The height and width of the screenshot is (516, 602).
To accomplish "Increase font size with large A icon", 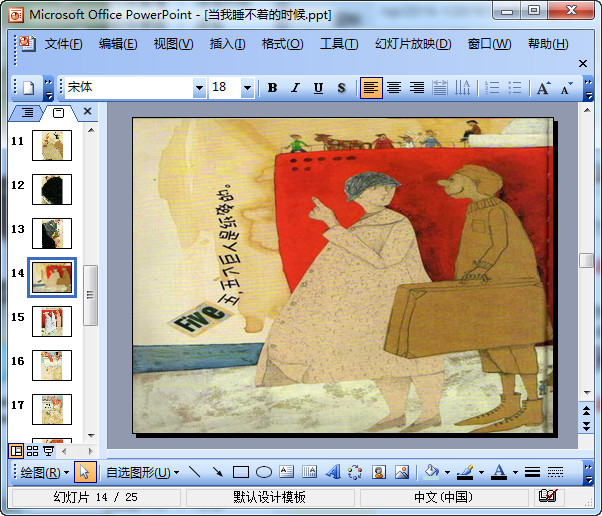I will (x=543, y=88).
